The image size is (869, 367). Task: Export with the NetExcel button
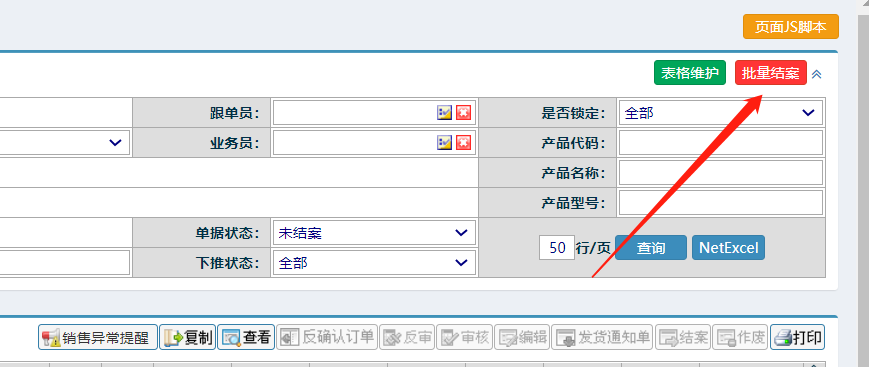[x=728, y=248]
